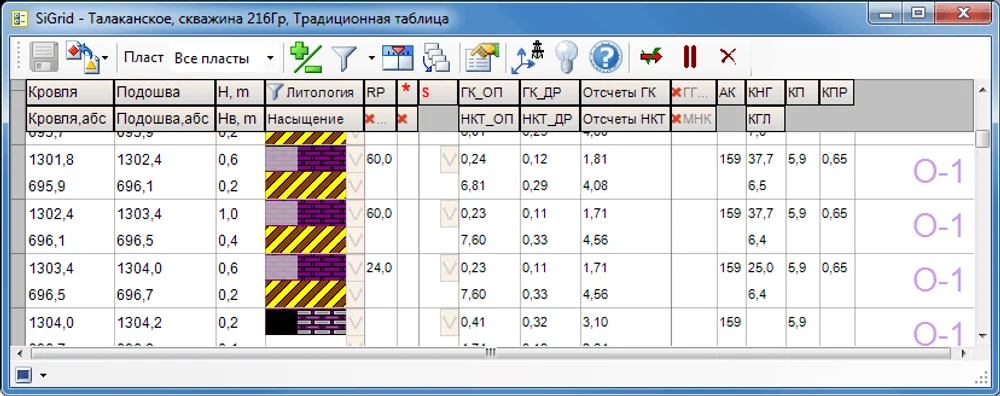The width and height of the screenshot is (1000, 396).
Task: Select the RP cell with value 24,0
Action: pyautogui.click(x=380, y=268)
